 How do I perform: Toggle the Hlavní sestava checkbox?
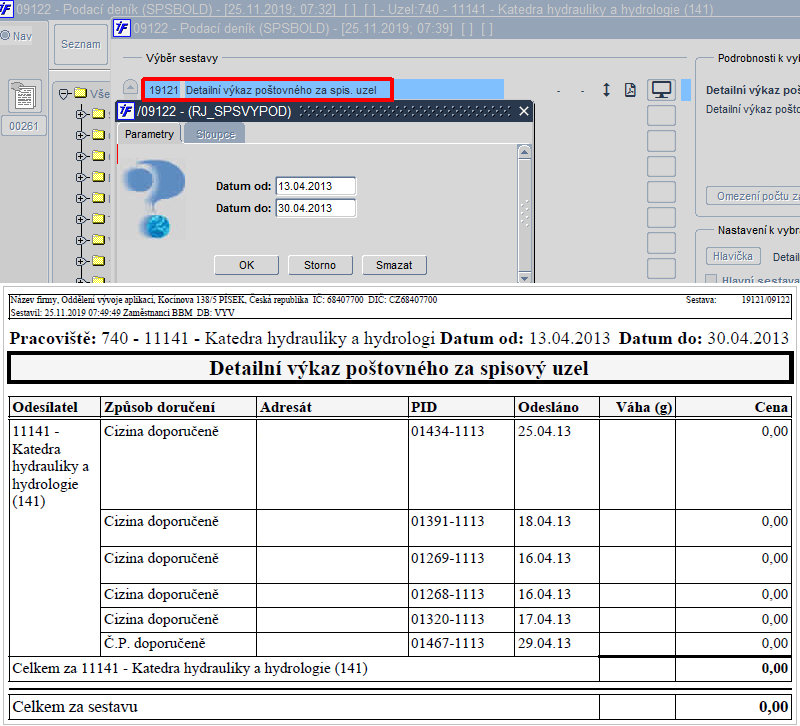coord(711,280)
